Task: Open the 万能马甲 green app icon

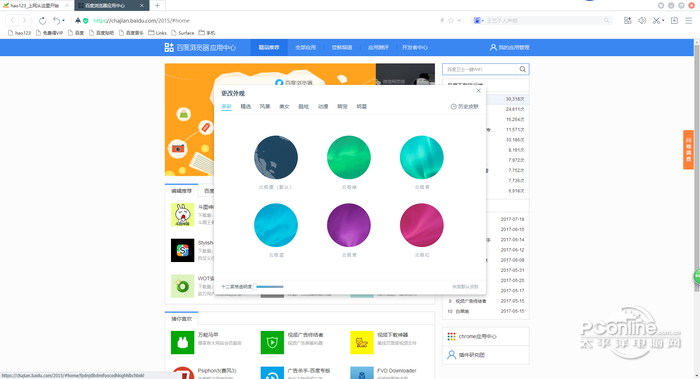Action: (x=183, y=342)
